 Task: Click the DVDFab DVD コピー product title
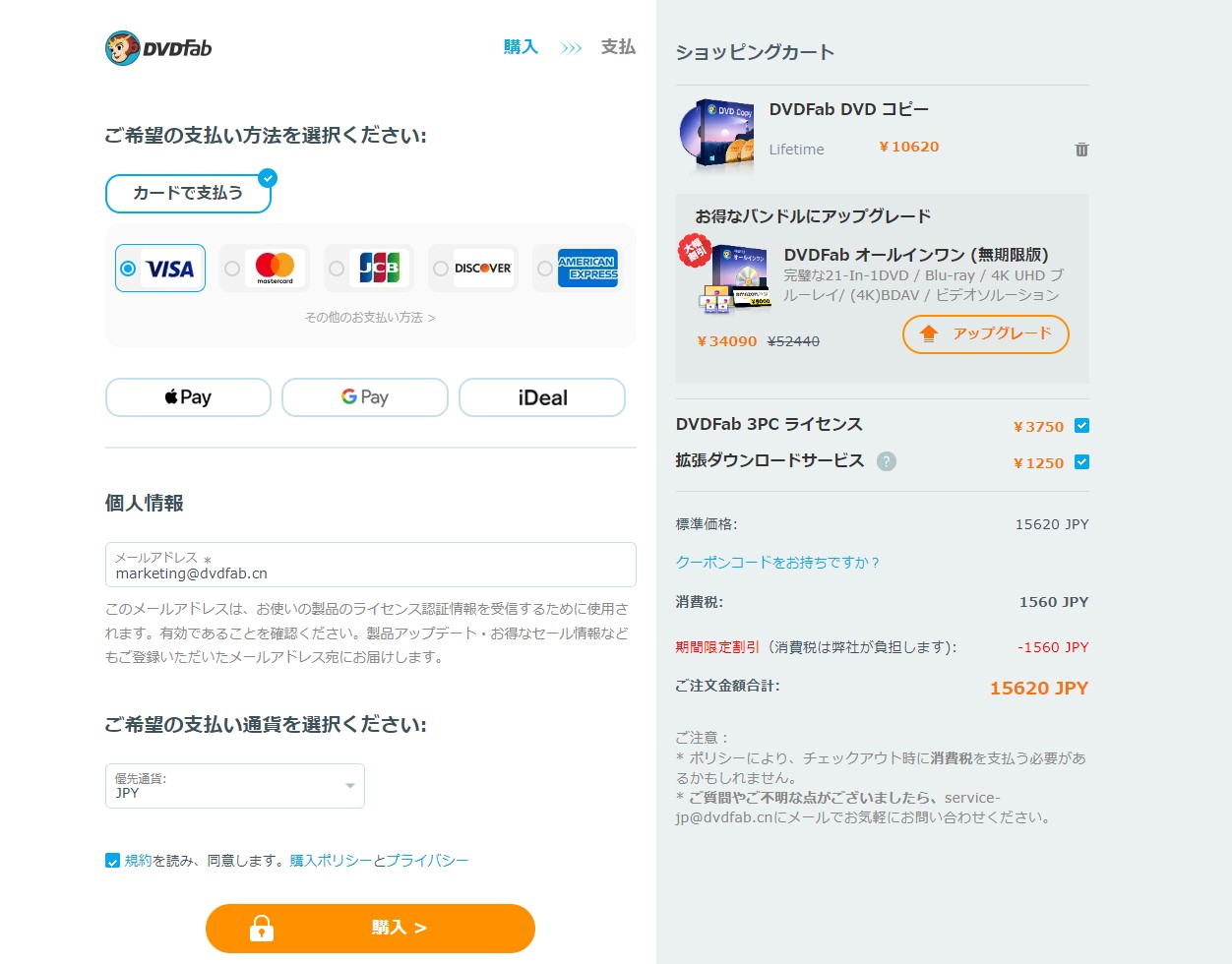click(x=849, y=109)
